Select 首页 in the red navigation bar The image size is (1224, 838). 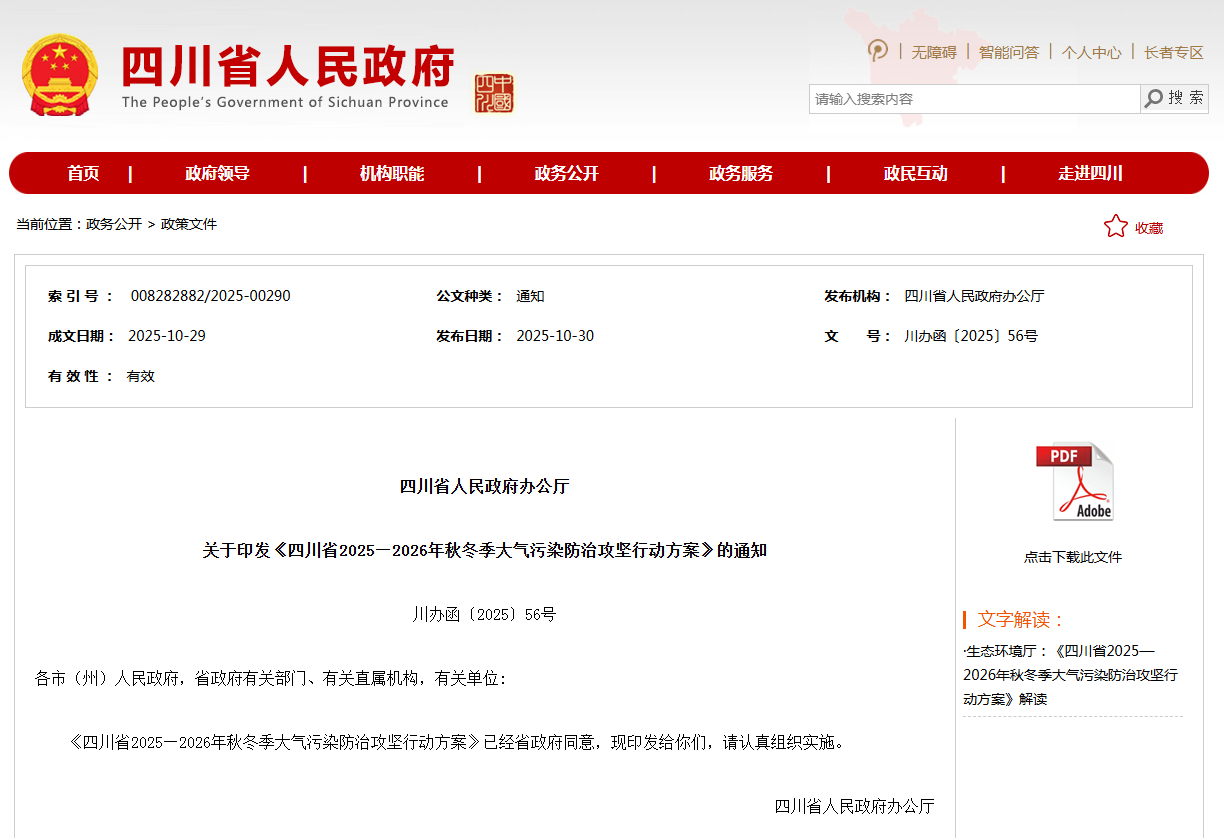(83, 174)
